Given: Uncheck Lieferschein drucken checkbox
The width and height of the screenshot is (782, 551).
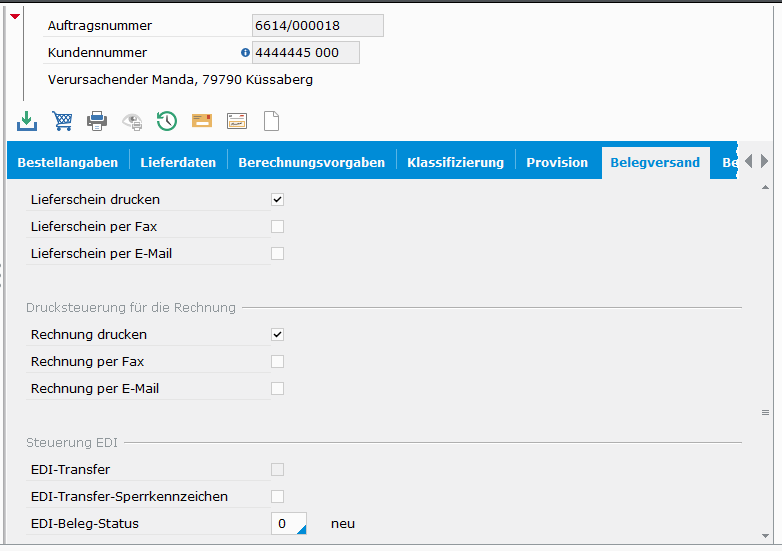Looking at the screenshot, I should (278, 200).
